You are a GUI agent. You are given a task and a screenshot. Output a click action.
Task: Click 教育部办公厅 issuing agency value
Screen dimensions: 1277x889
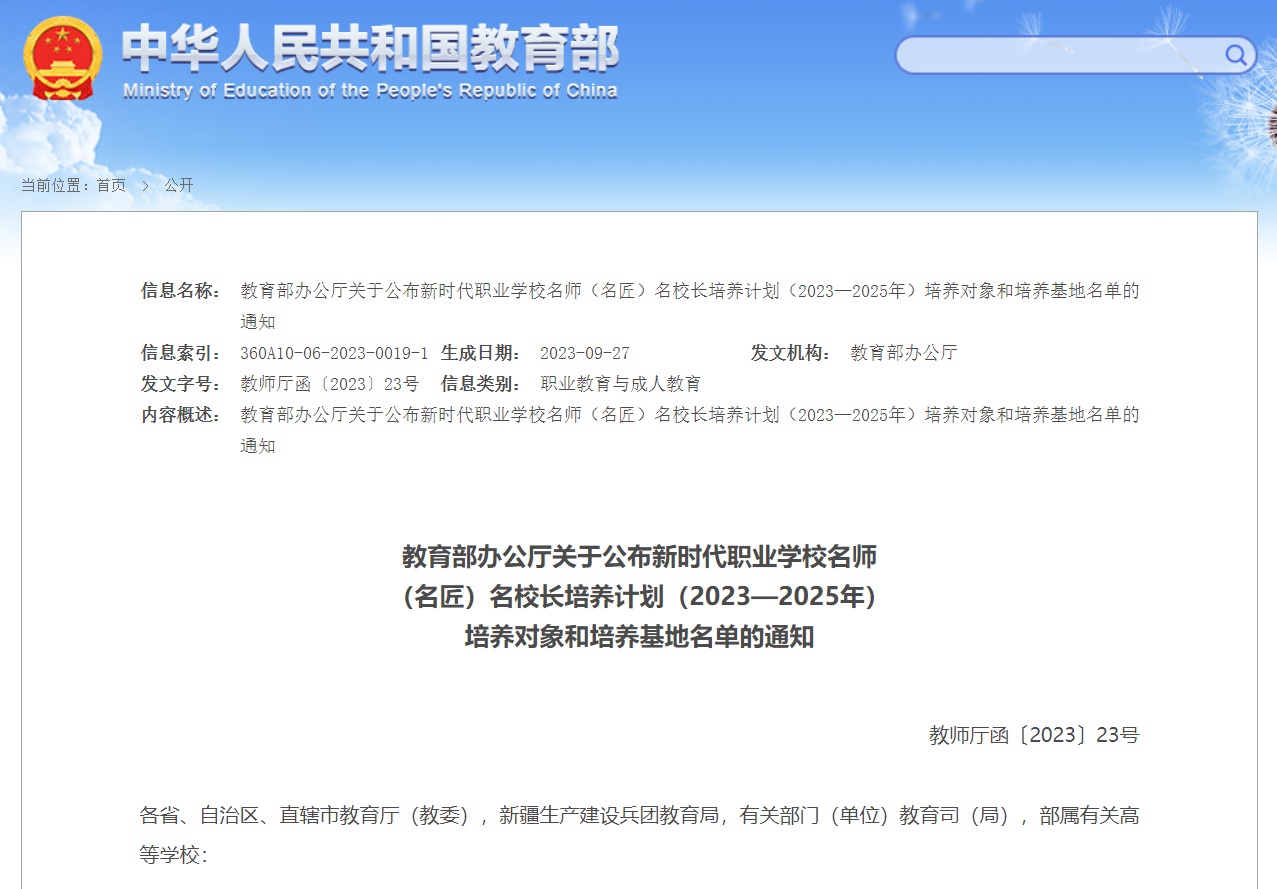(904, 352)
